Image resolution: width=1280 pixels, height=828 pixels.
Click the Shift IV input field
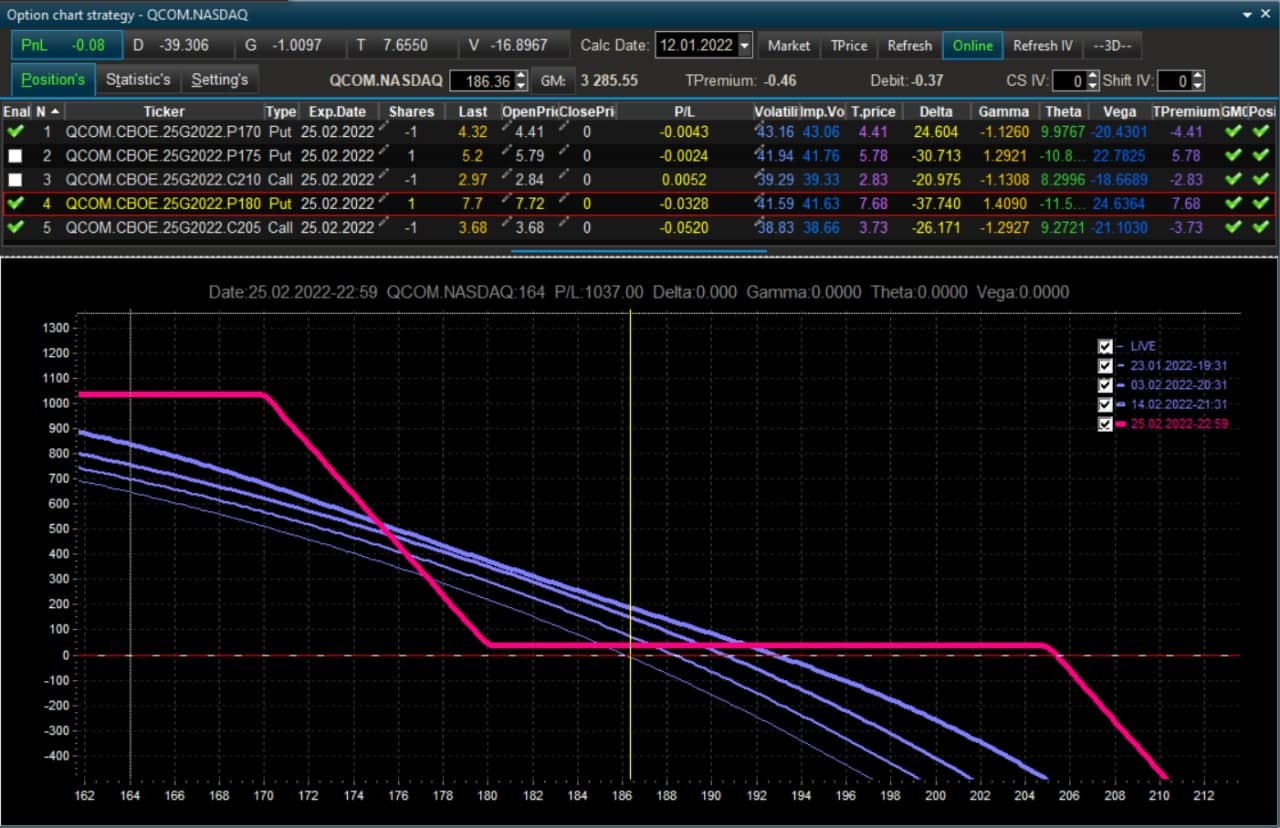[x=1175, y=81]
